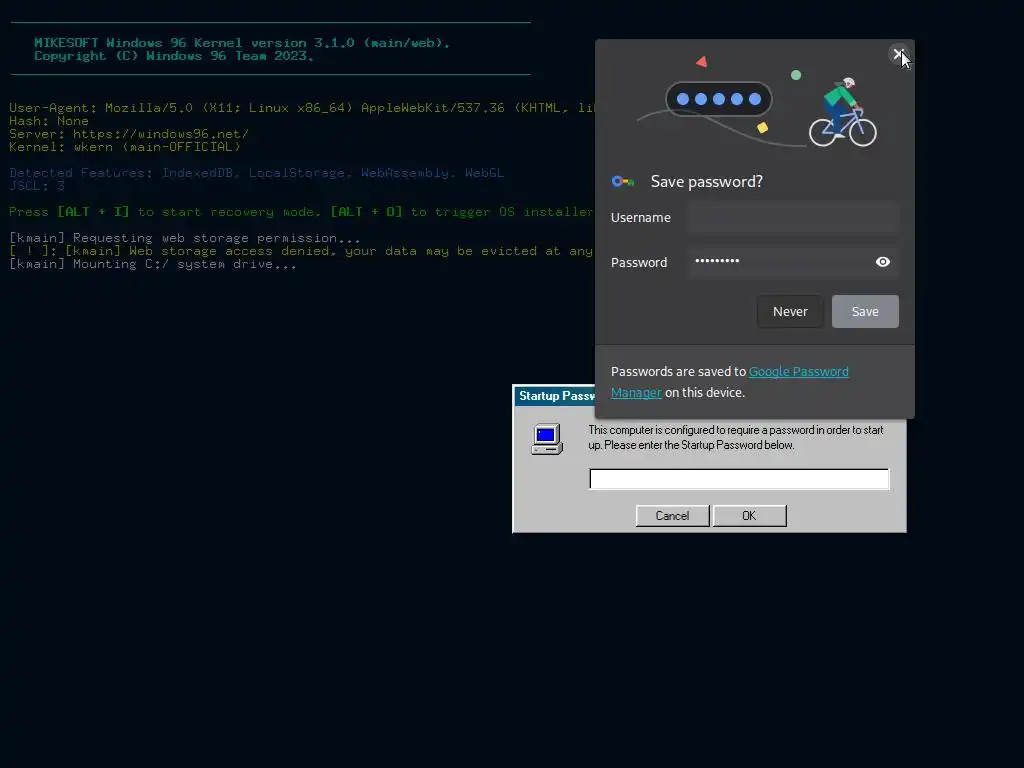
Task: Click the '[ALT + I]' recovery mode hint
Action: pyautogui.click(x=93, y=212)
